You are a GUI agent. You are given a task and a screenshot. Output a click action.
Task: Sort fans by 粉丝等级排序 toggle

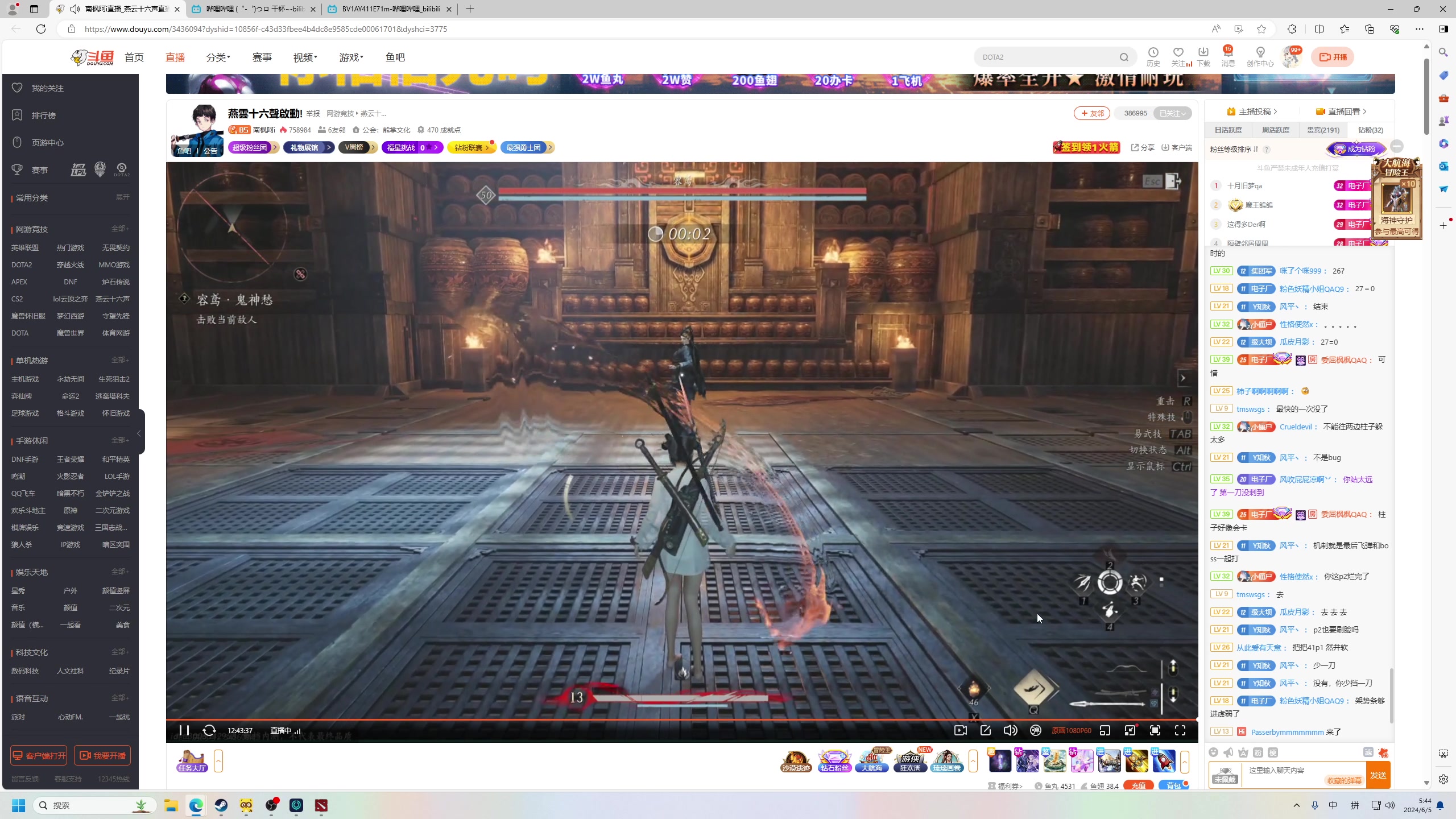point(1234,150)
